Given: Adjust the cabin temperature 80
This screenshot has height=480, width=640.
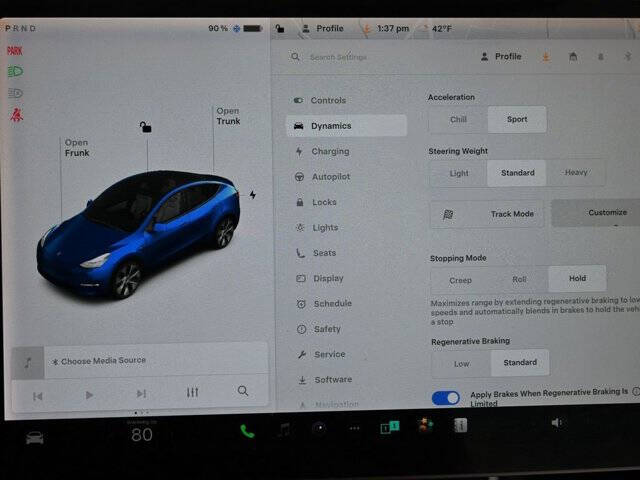Looking at the screenshot, I should [142, 435].
